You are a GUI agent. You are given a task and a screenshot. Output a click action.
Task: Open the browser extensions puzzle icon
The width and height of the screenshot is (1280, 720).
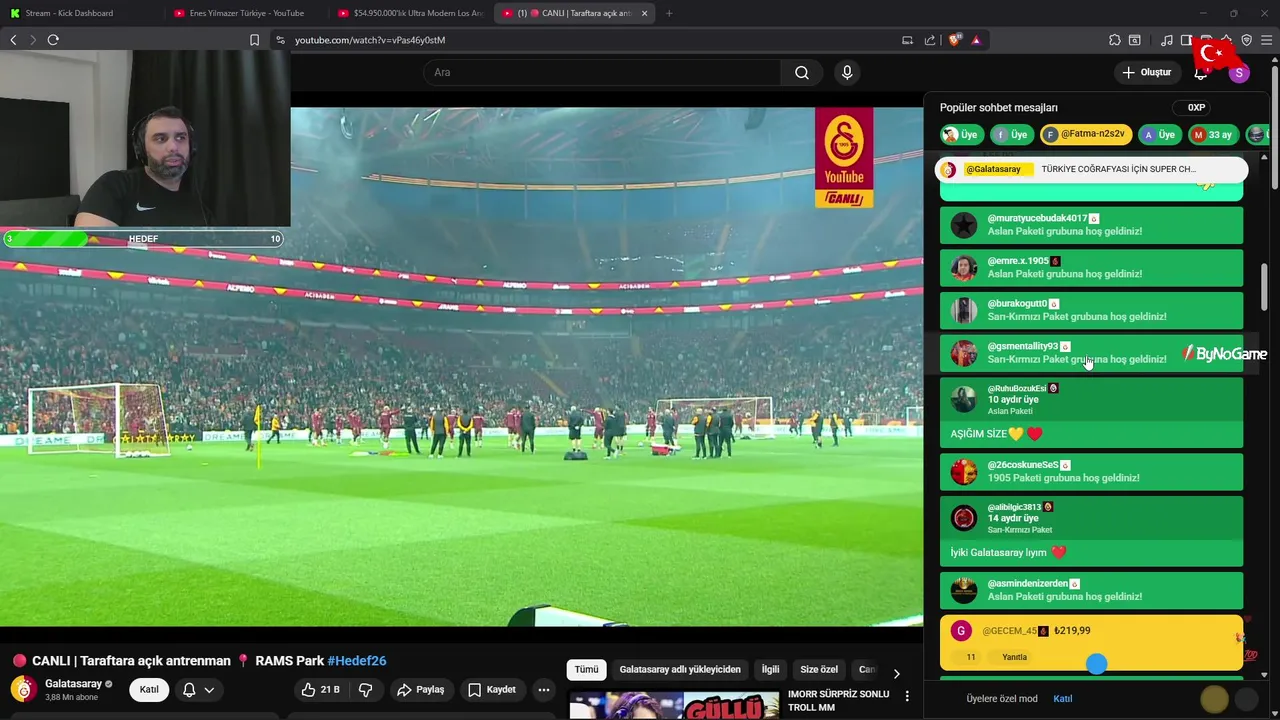[1114, 40]
